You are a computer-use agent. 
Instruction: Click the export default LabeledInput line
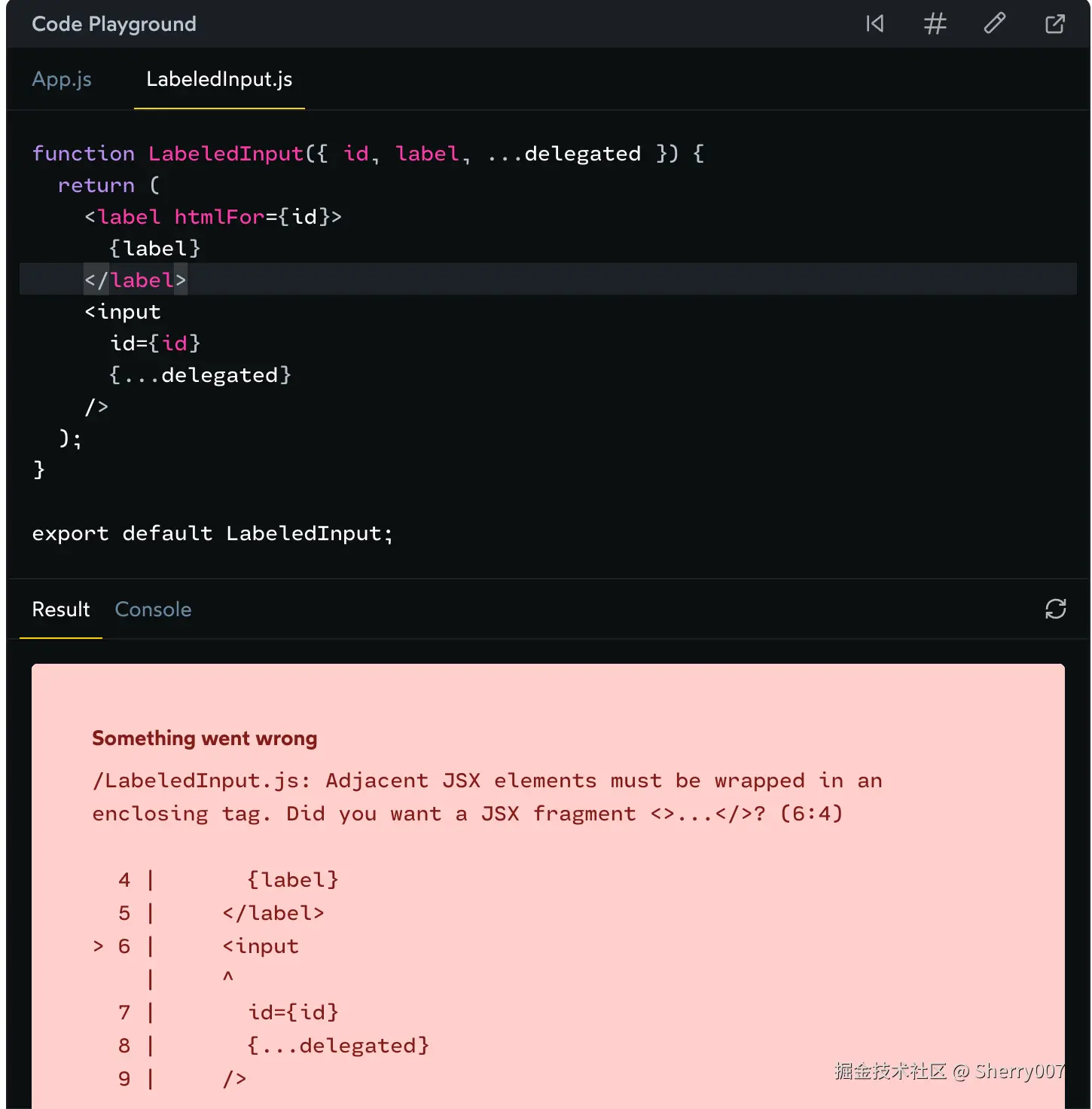pyautogui.click(x=212, y=533)
